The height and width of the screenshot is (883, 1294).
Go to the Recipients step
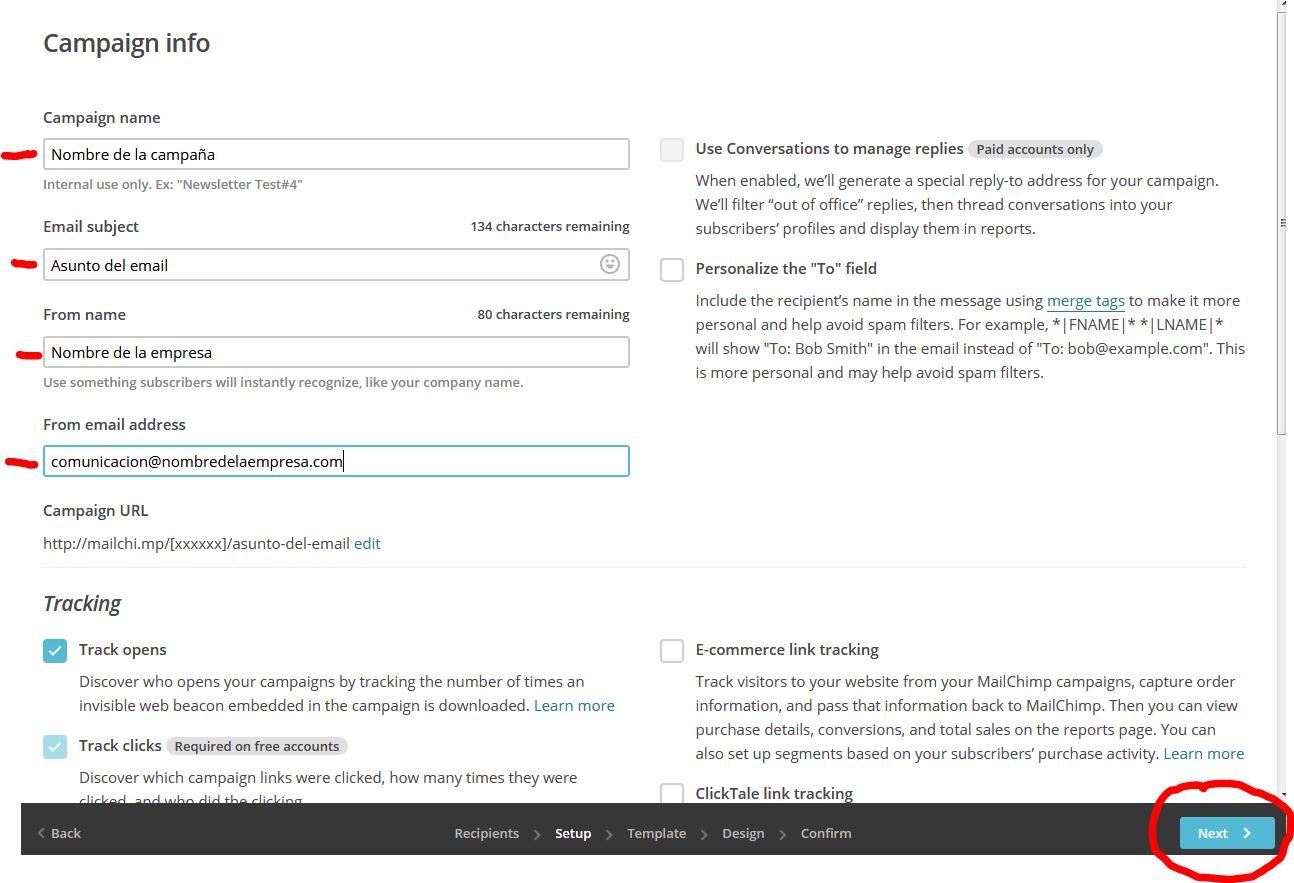click(486, 833)
